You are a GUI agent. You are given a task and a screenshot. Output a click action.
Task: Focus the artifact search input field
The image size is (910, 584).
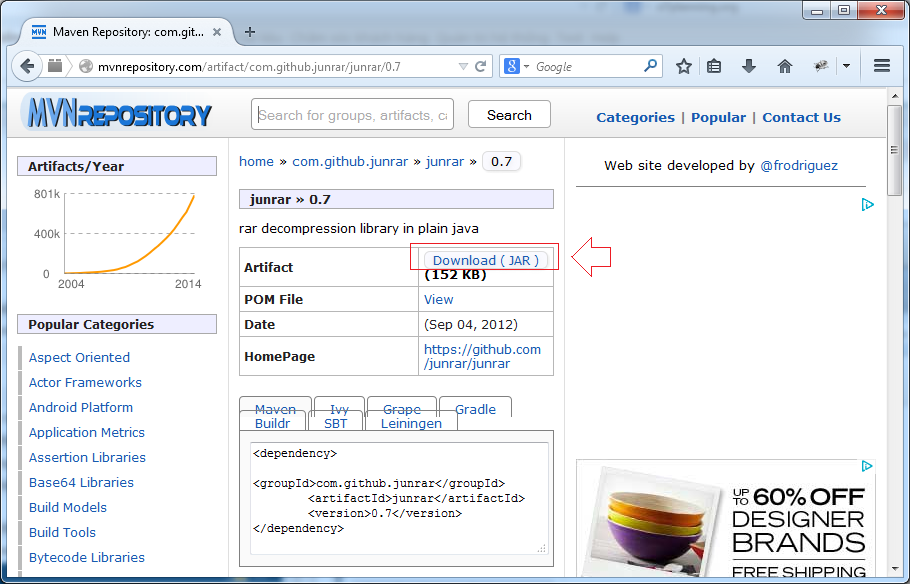pos(352,115)
